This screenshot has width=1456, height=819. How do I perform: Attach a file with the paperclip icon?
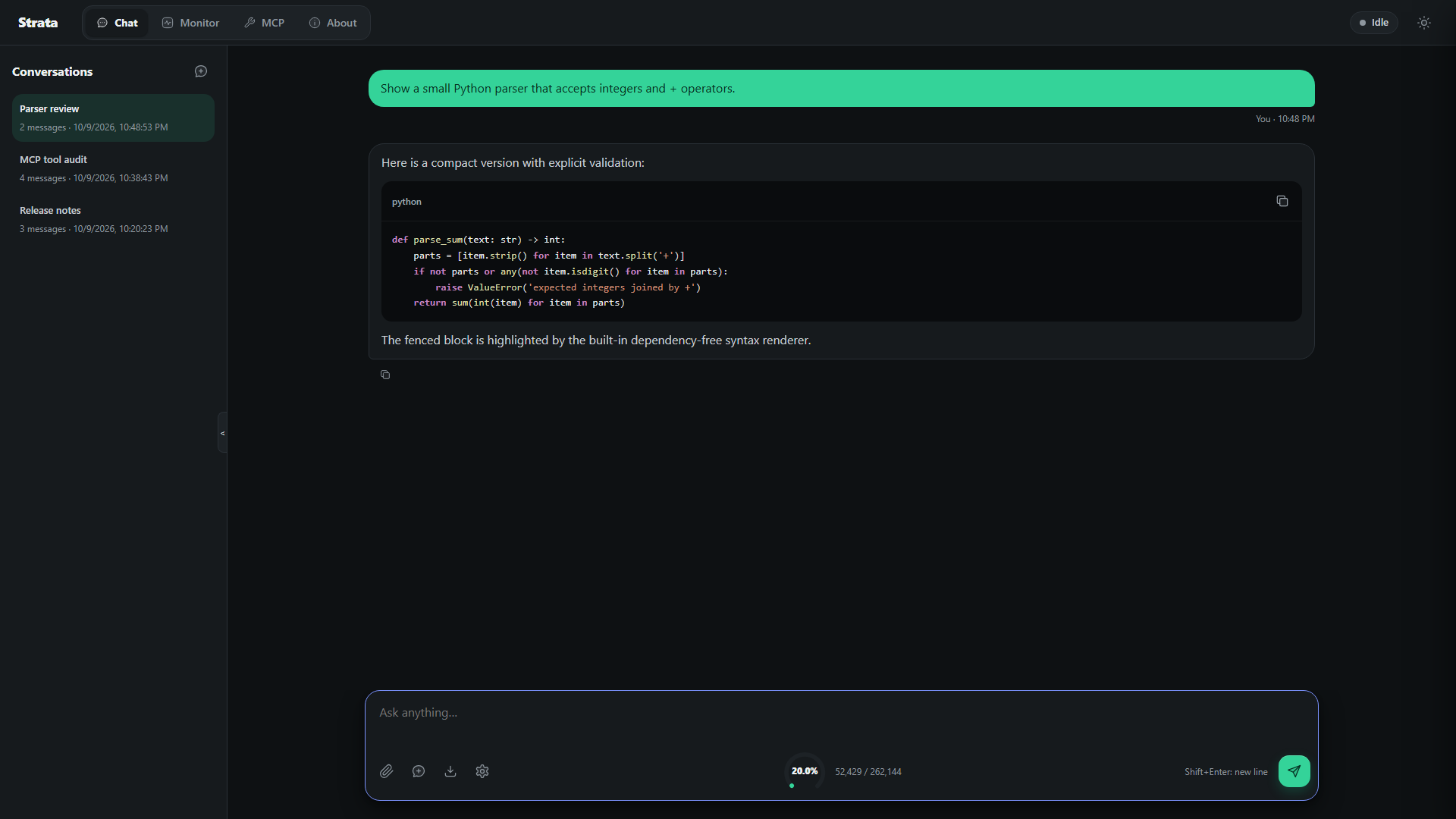click(x=387, y=771)
